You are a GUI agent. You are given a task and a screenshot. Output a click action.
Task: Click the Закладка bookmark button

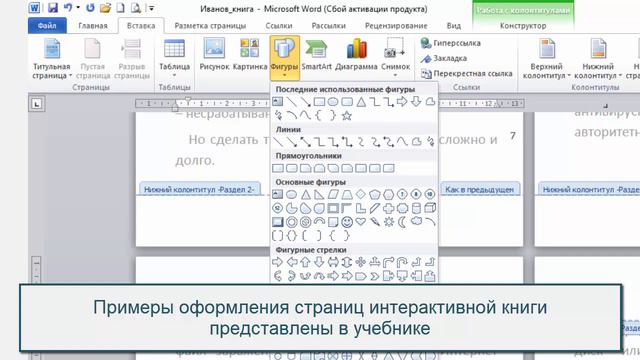[x=444, y=58]
